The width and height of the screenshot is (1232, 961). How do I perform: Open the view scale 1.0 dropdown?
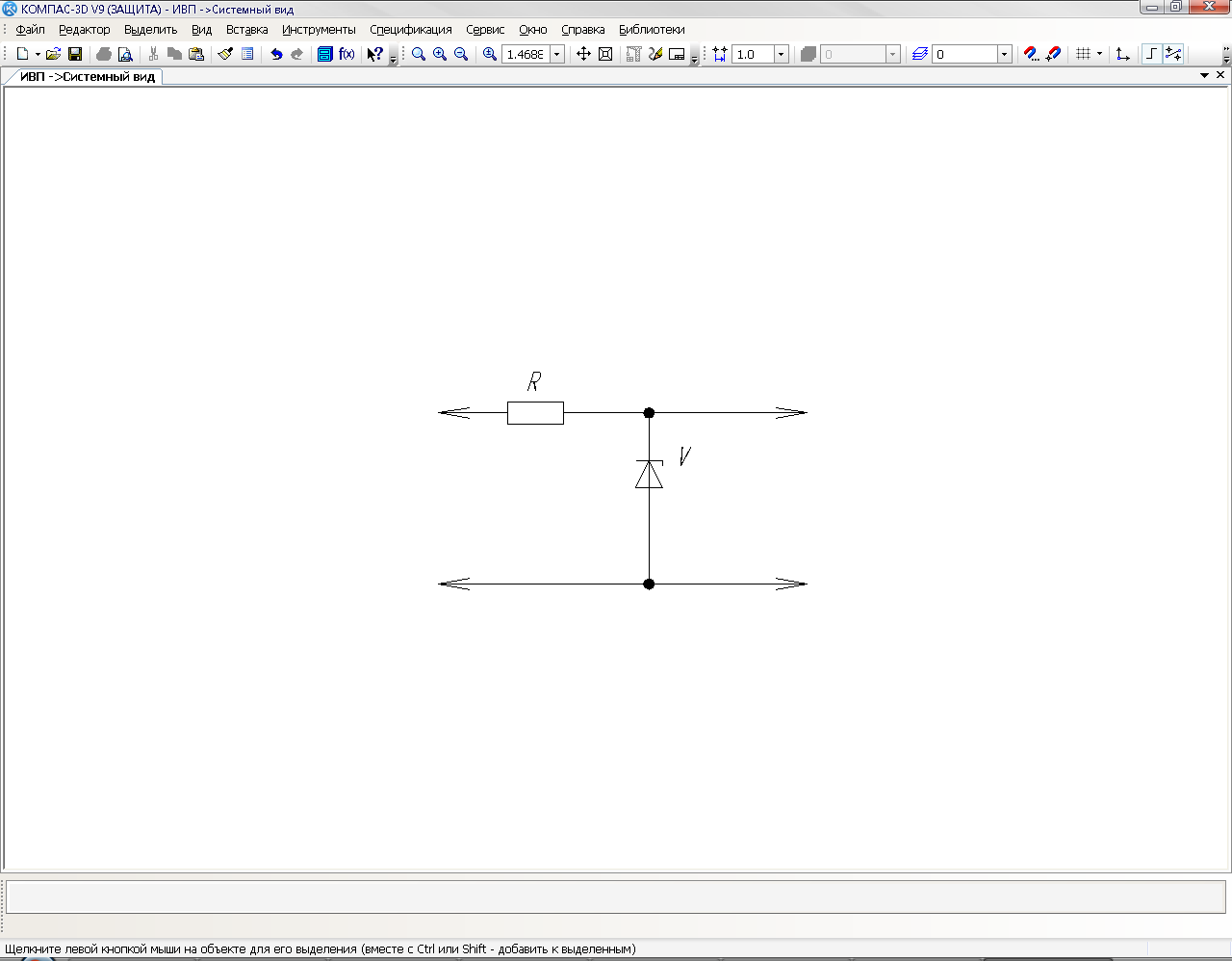pos(781,55)
